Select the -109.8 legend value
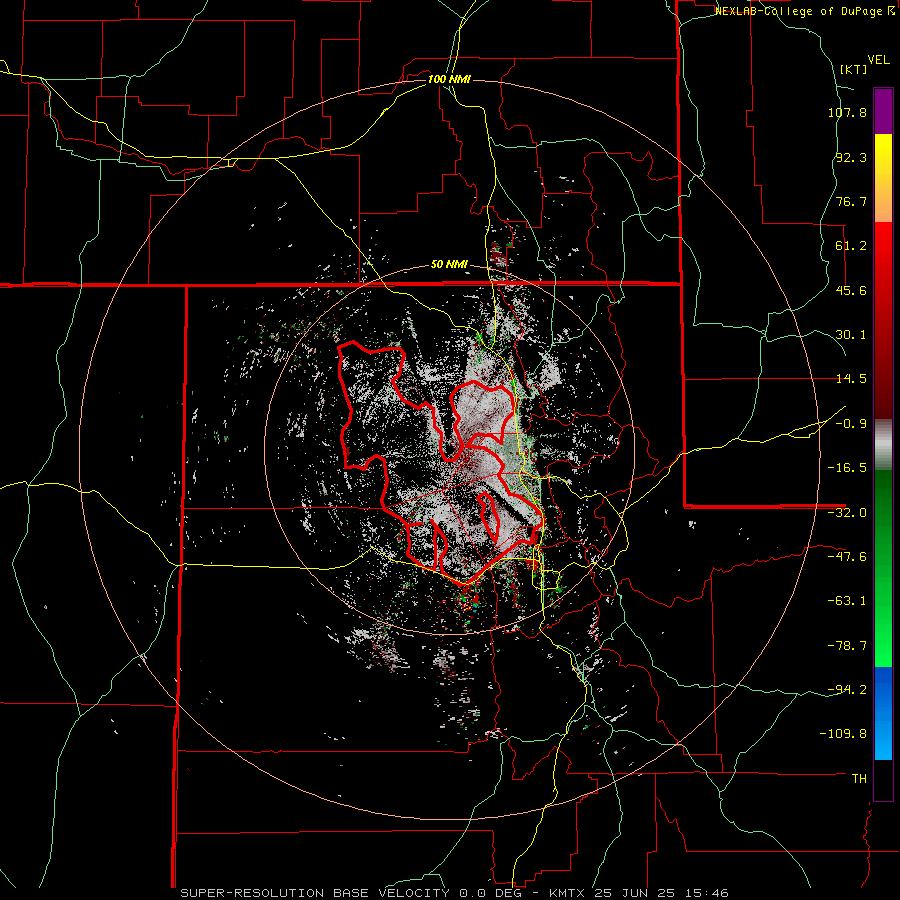The width and height of the screenshot is (900, 900). click(x=844, y=734)
